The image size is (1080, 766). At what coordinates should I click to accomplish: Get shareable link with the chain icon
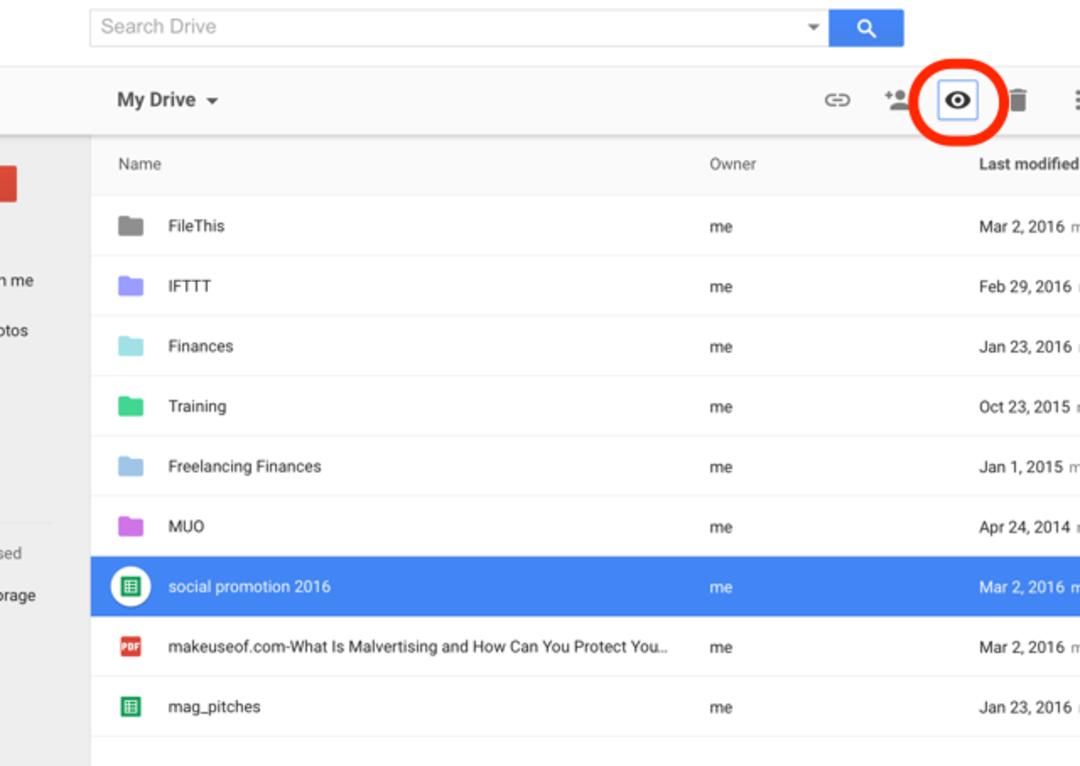coord(837,101)
